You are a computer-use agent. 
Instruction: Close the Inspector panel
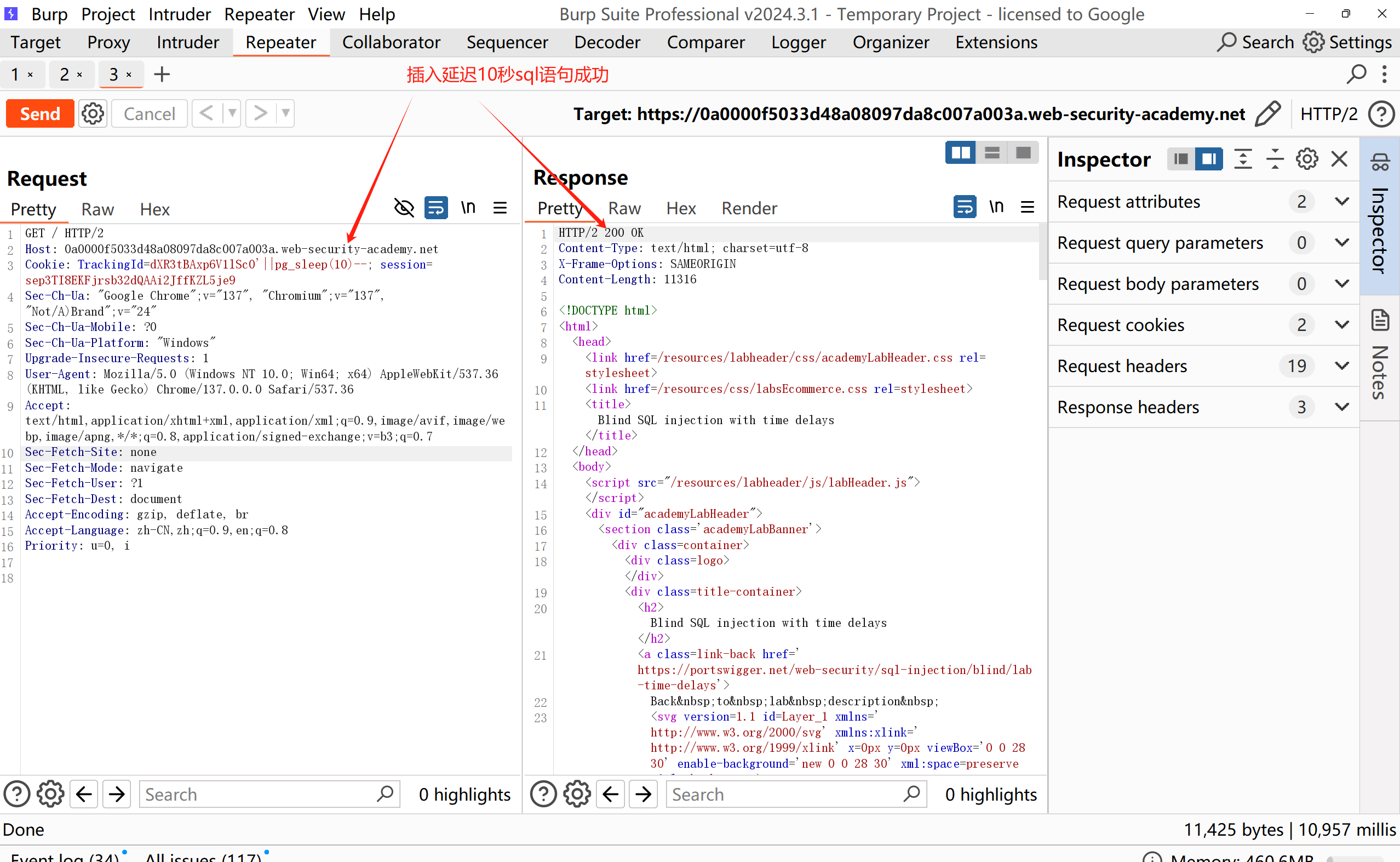[1339, 159]
